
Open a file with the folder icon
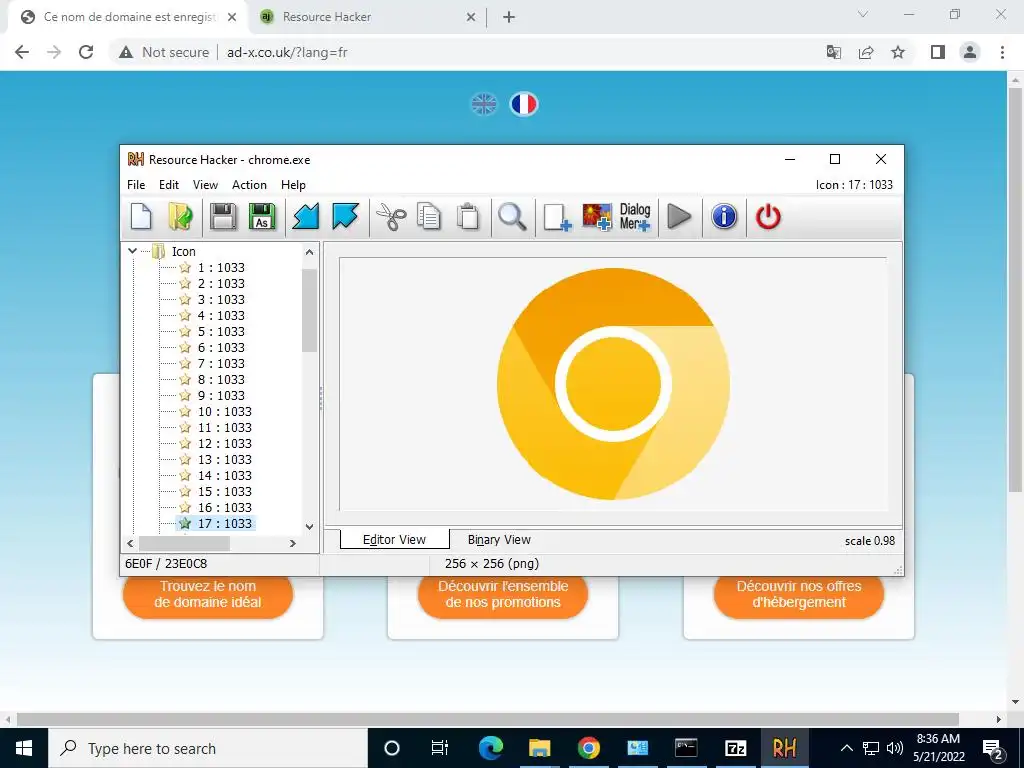point(180,217)
